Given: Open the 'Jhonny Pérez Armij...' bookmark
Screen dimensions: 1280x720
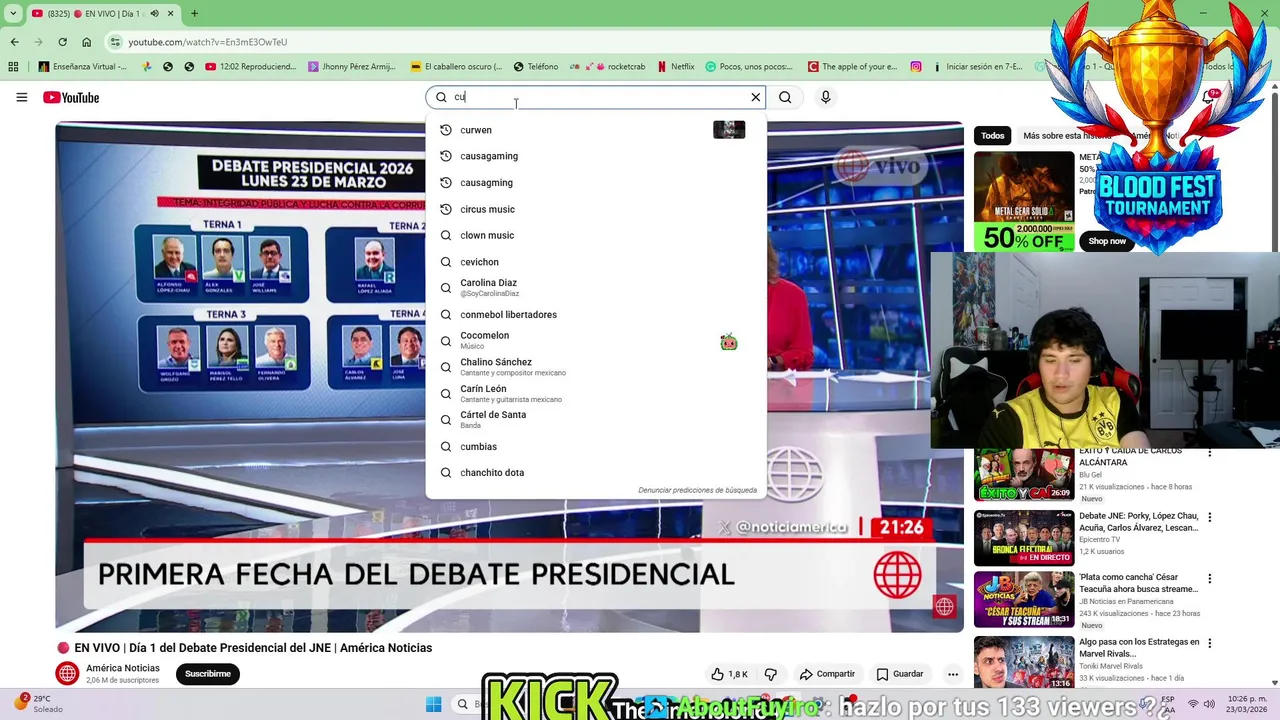Looking at the screenshot, I should 352,67.
